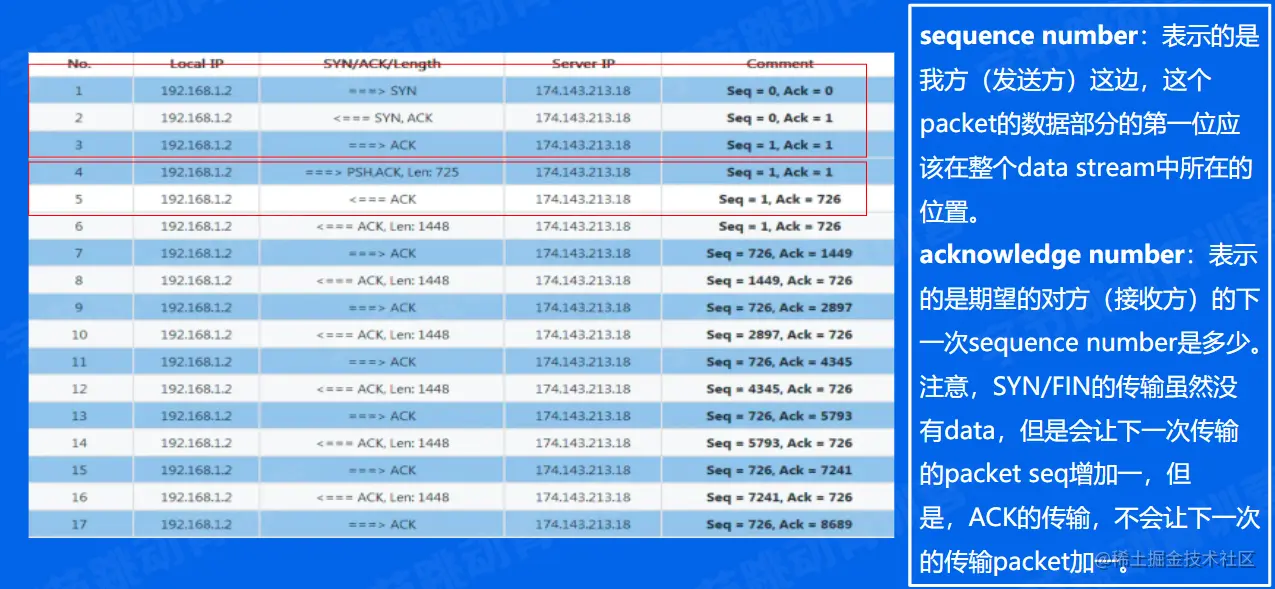Select row number 17 in the No. column
The width and height of the screenshot is (1275, 589).
(79, 524)
